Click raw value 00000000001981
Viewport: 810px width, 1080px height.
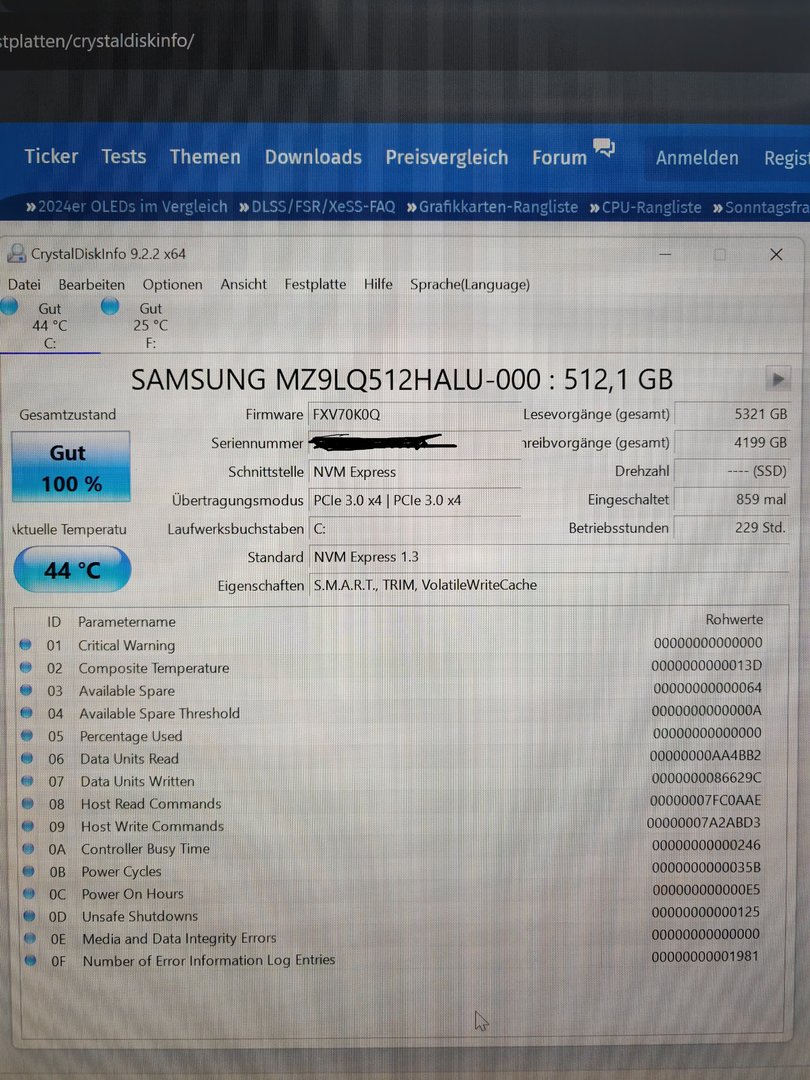click(705, 956)
